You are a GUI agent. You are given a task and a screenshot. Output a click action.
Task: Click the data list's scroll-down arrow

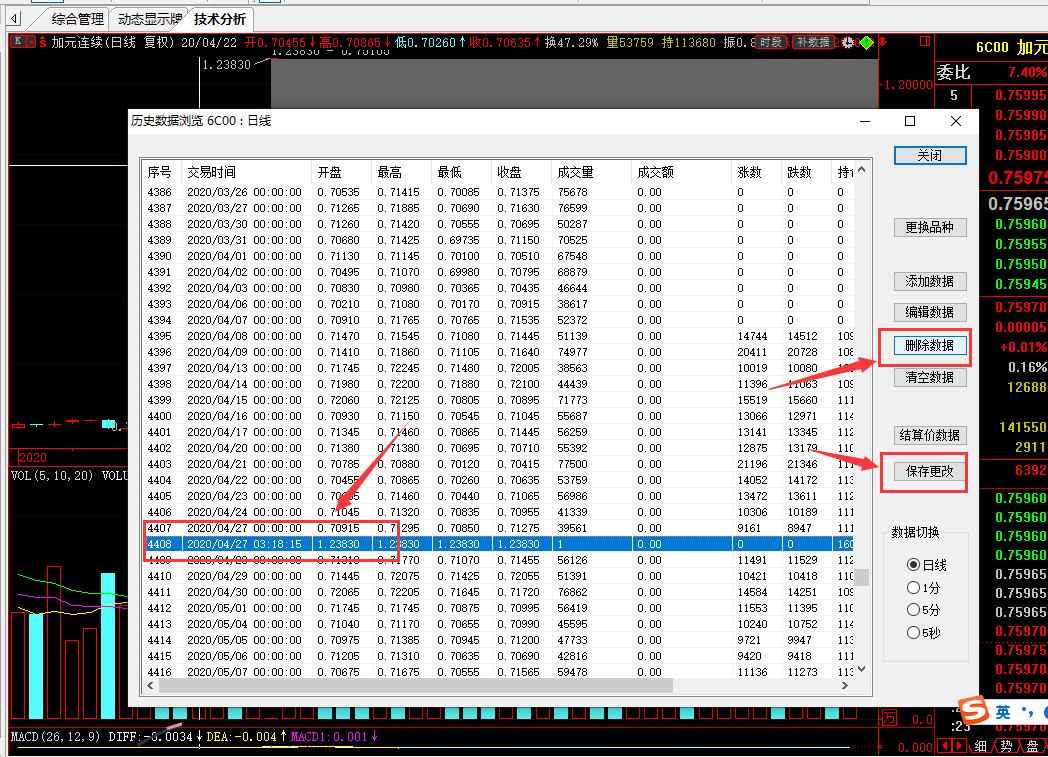862,669
